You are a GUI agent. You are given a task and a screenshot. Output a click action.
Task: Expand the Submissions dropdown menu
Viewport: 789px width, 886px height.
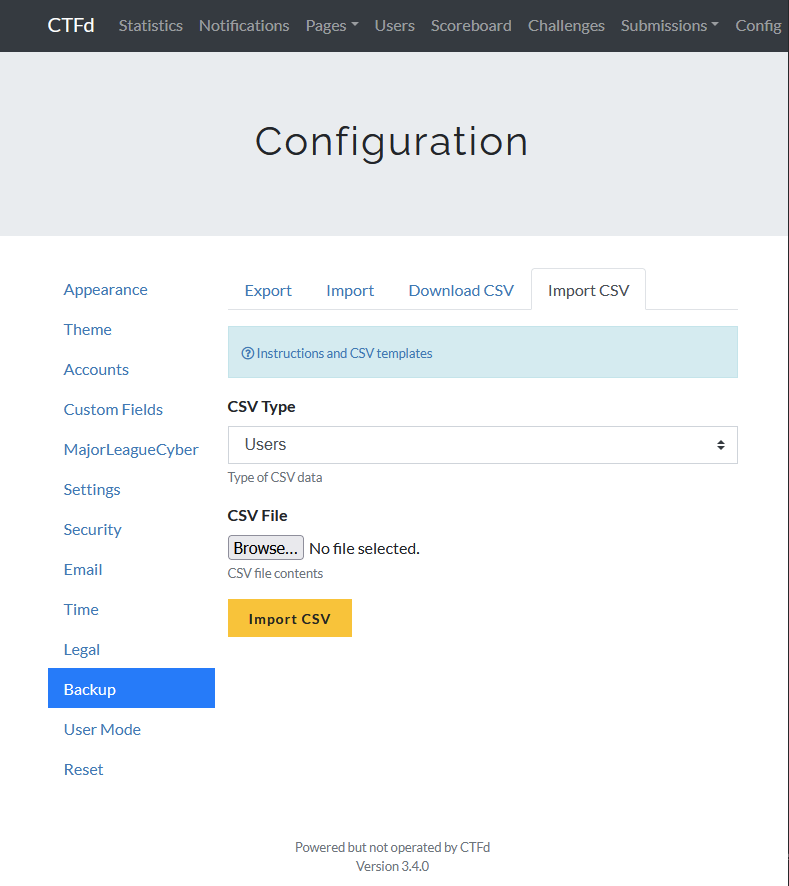point(669,26)
